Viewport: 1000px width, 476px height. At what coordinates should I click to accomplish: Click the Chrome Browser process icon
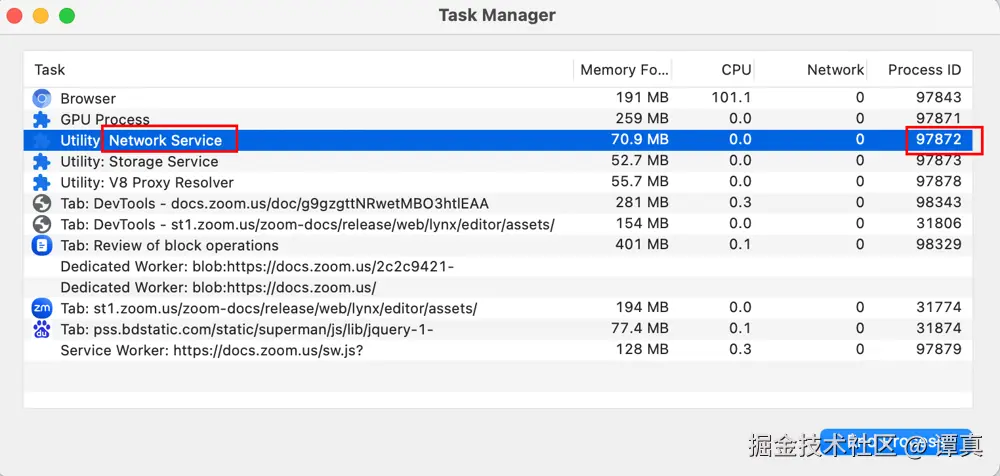(x=41, y=98)
